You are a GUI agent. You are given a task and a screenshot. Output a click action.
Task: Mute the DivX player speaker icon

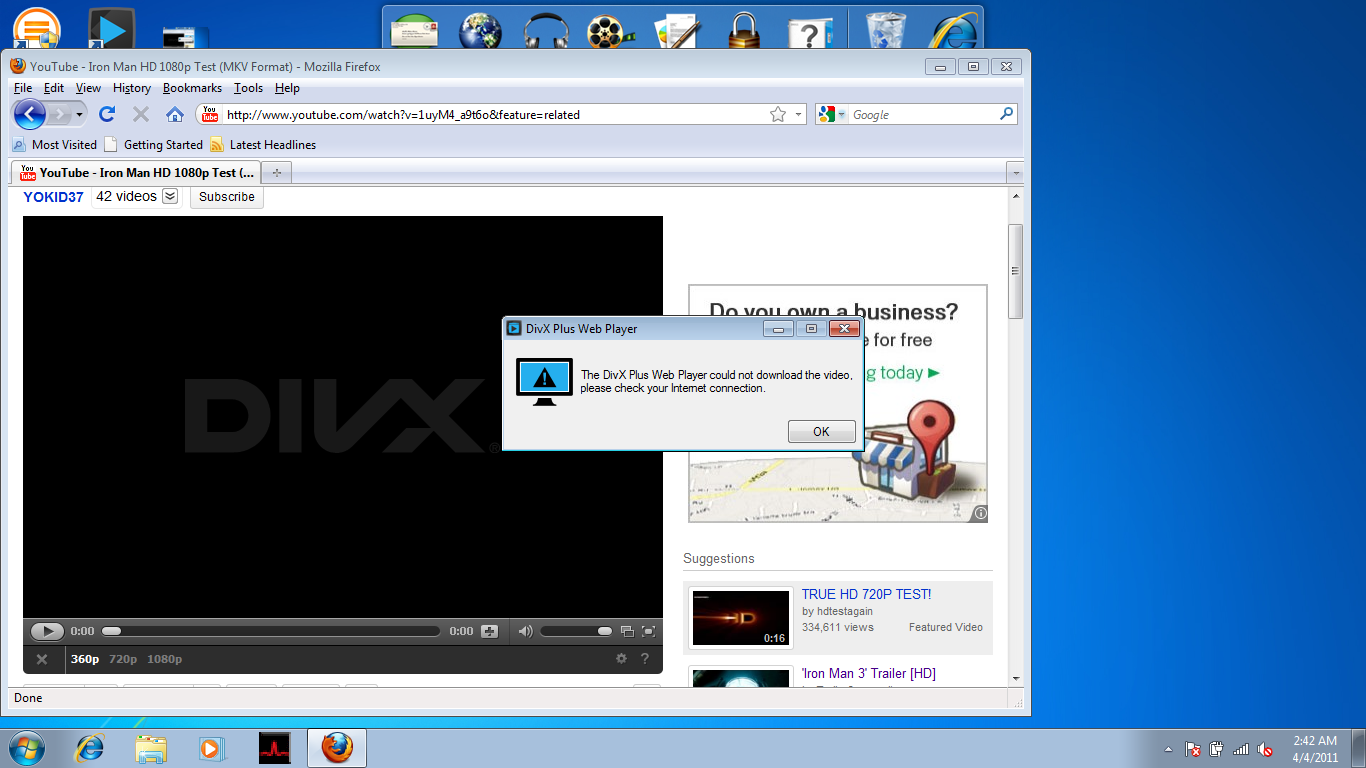(525, 631)
